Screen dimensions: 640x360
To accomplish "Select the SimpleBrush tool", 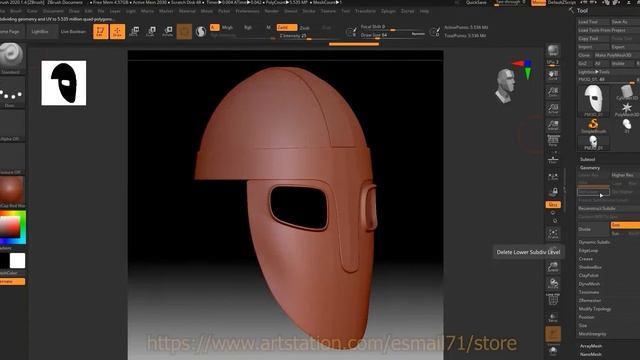I will click(593, 126).
